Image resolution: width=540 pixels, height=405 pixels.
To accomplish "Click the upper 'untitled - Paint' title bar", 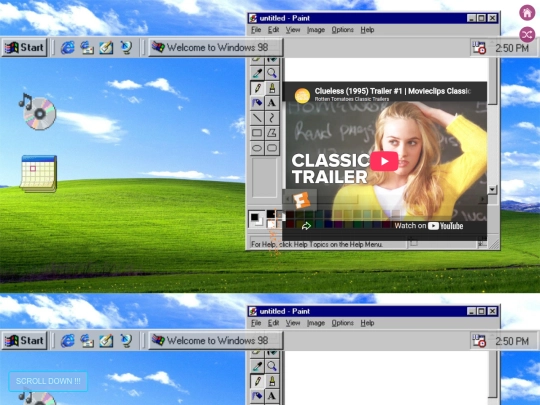I will [374, 18].
